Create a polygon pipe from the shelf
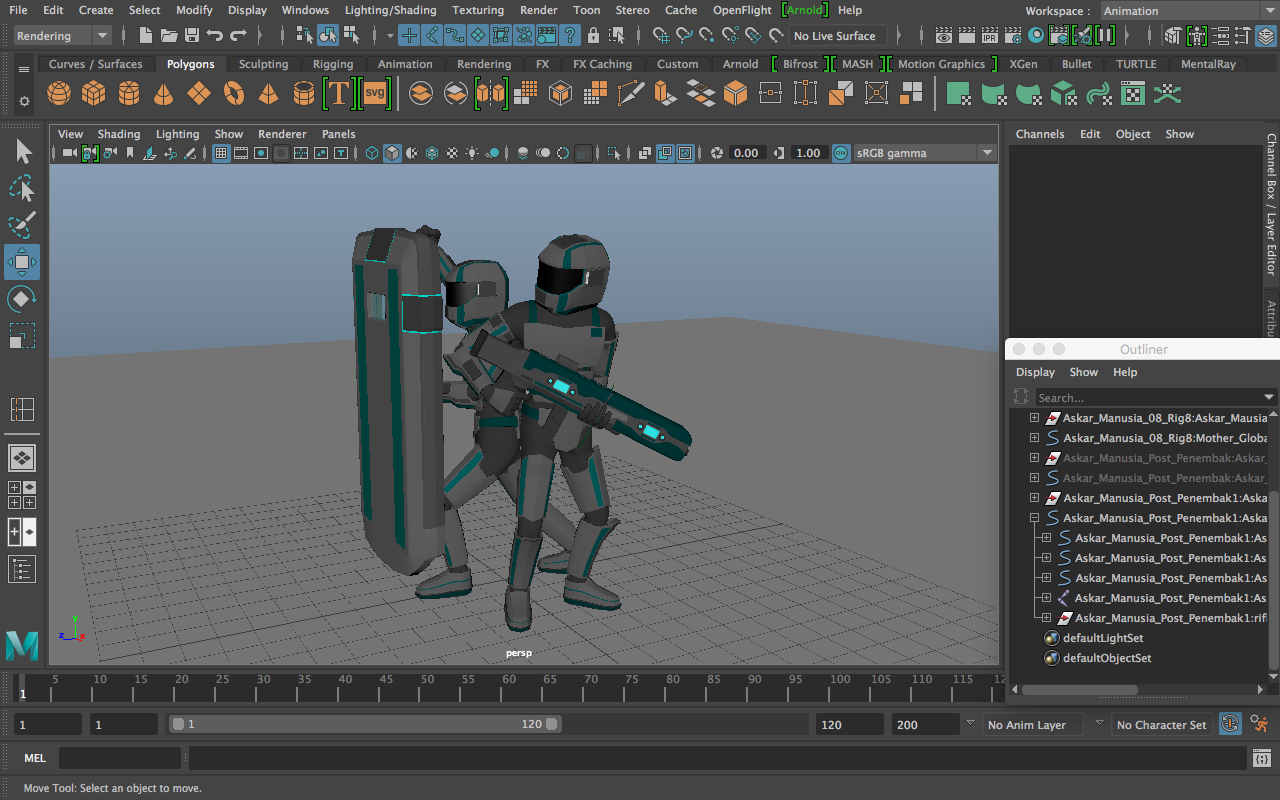Screen dimensions: 1280x800 coord(304,94)
